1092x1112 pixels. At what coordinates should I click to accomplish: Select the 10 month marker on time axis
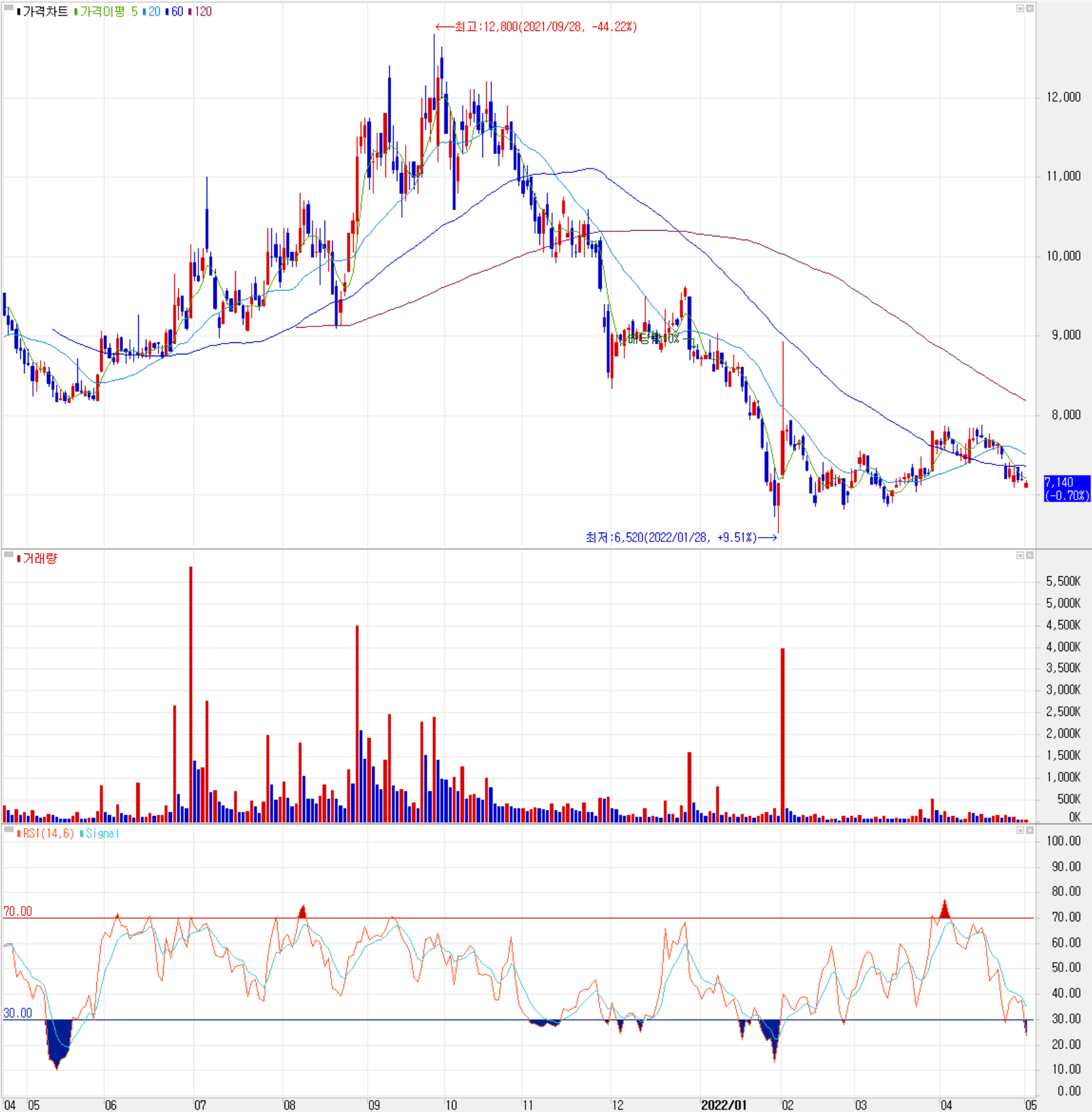451,1105
